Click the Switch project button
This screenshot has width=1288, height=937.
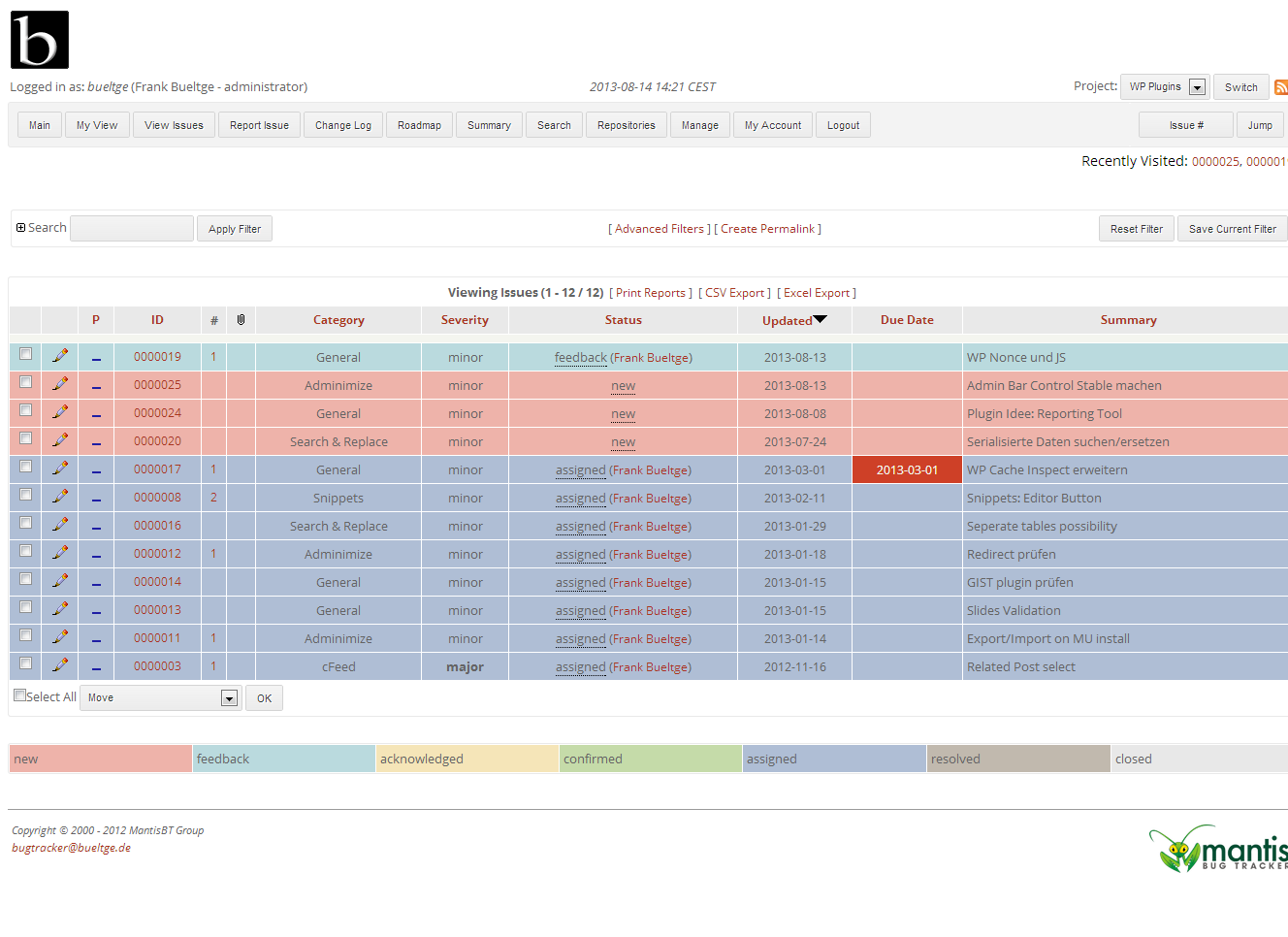(x=1241, y=87)
